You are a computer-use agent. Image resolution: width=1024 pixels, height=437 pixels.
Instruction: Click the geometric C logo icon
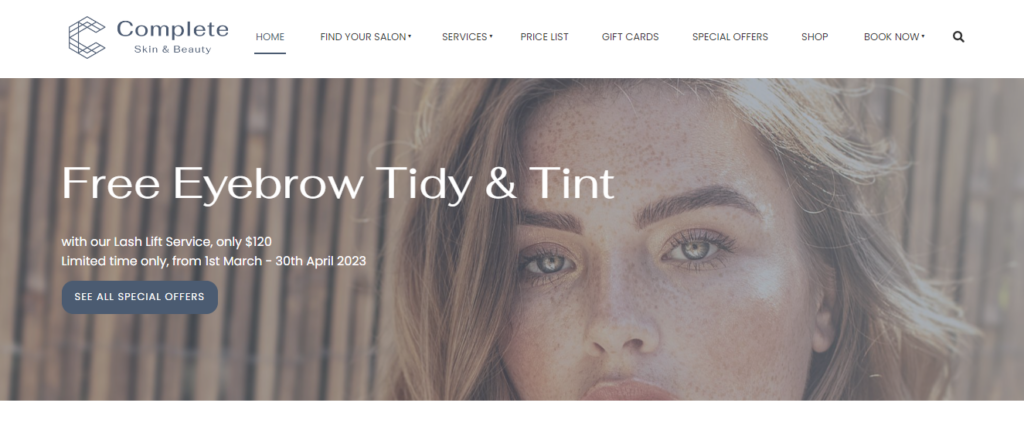(x=87, y=37)
